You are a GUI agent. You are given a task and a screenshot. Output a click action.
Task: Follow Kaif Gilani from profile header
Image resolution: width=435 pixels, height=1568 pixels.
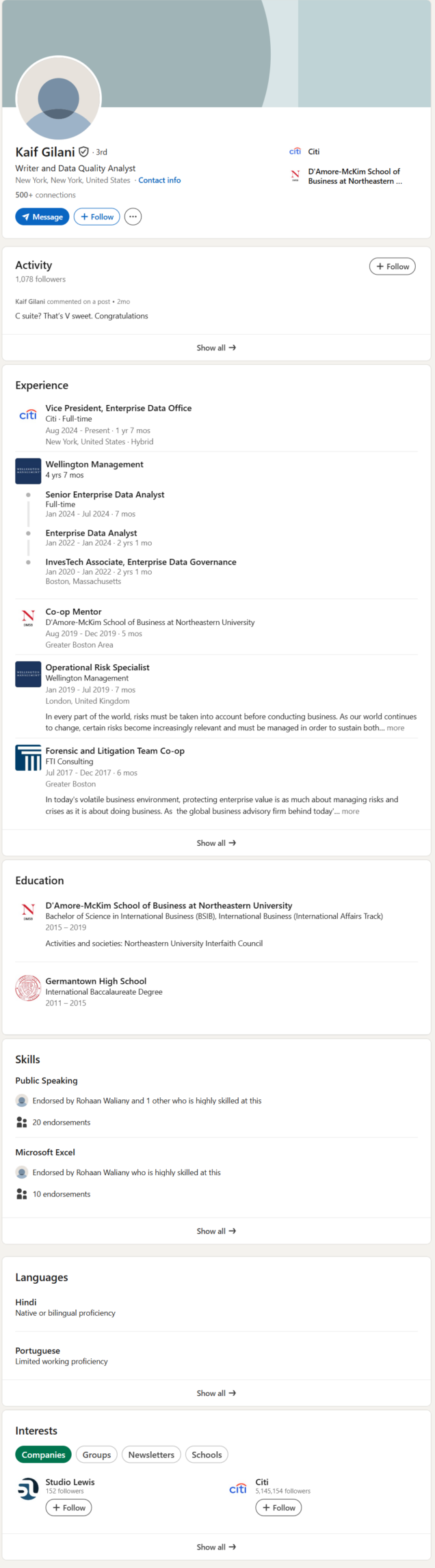pos(96,217)
